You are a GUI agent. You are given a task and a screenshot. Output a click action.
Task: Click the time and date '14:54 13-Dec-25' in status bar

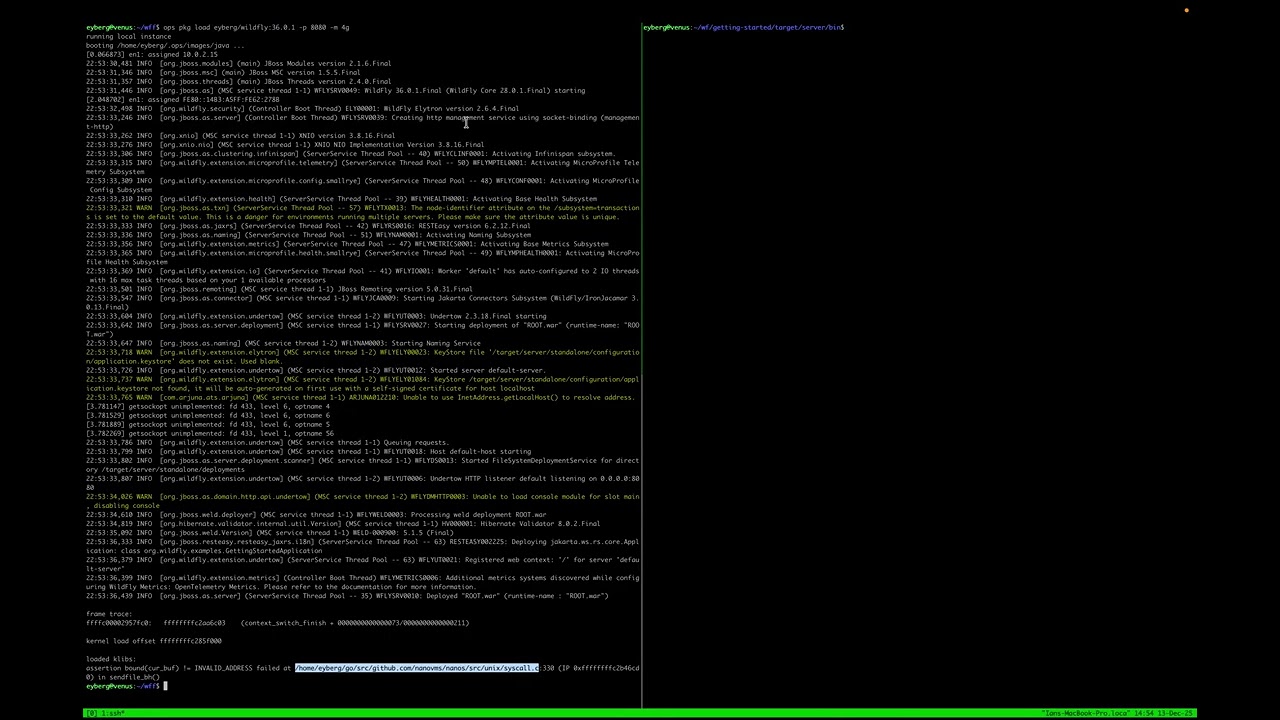point(1164,713)
